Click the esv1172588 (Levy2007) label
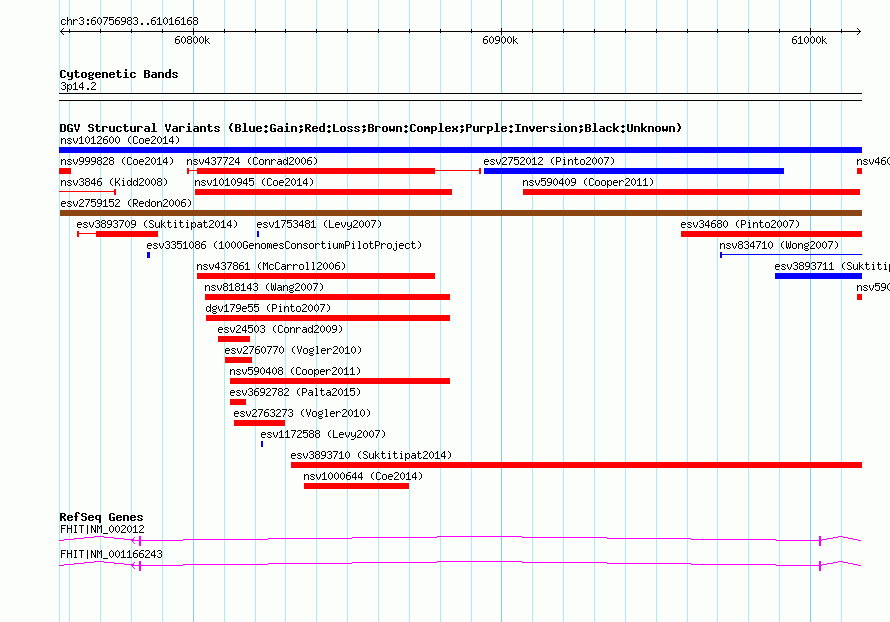890x622 pixels. point(323,434)
